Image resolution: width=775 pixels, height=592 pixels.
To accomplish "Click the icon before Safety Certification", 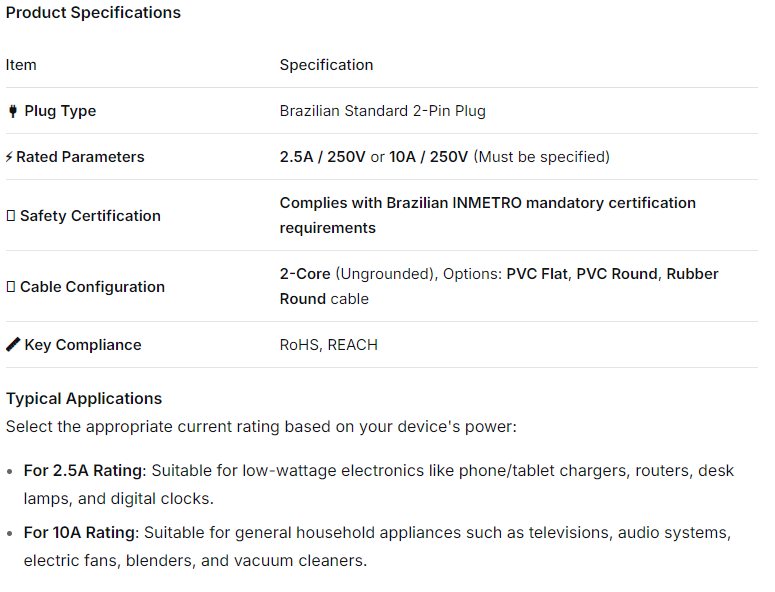I will coord(11,216).
